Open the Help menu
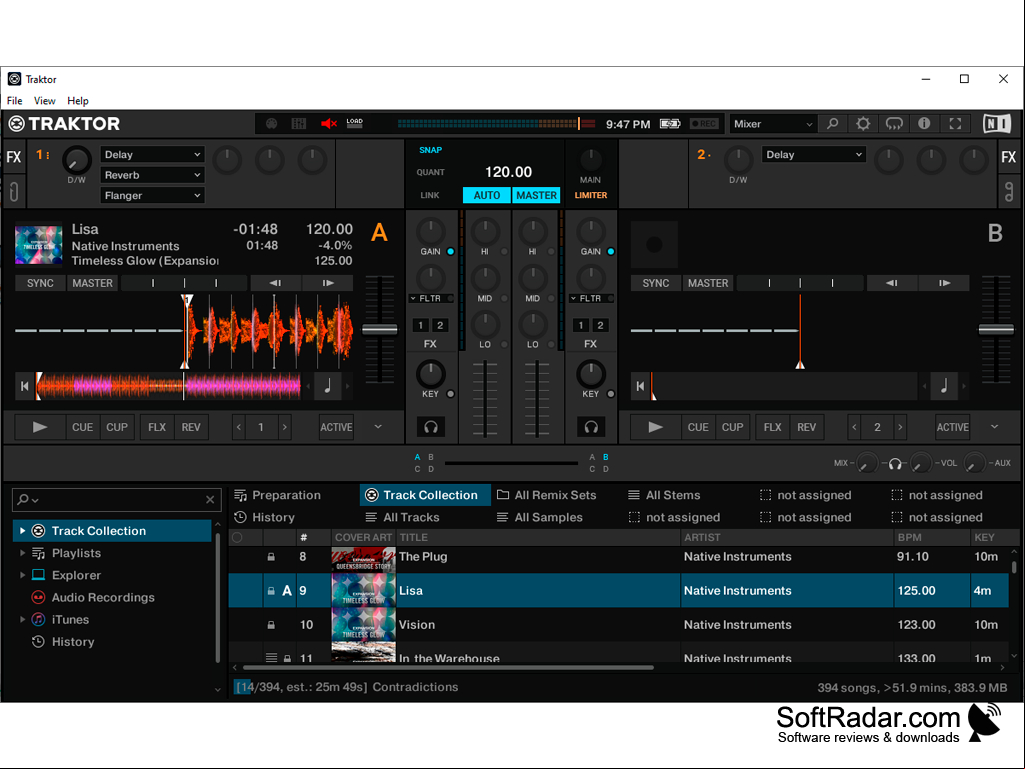The width and height of the screenshot is (1025, 769). pos(78,101)
